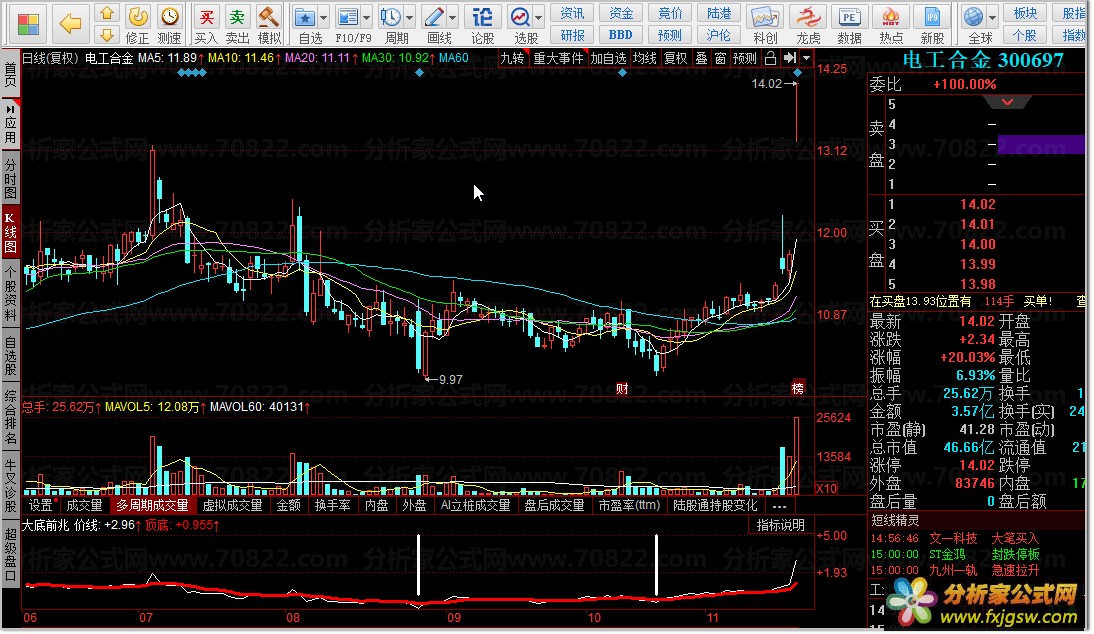The height and width of the screenshot is (634, 1094).
Task: Open 设置 settings in indicator tab bar
Action: tap(40, 505)
